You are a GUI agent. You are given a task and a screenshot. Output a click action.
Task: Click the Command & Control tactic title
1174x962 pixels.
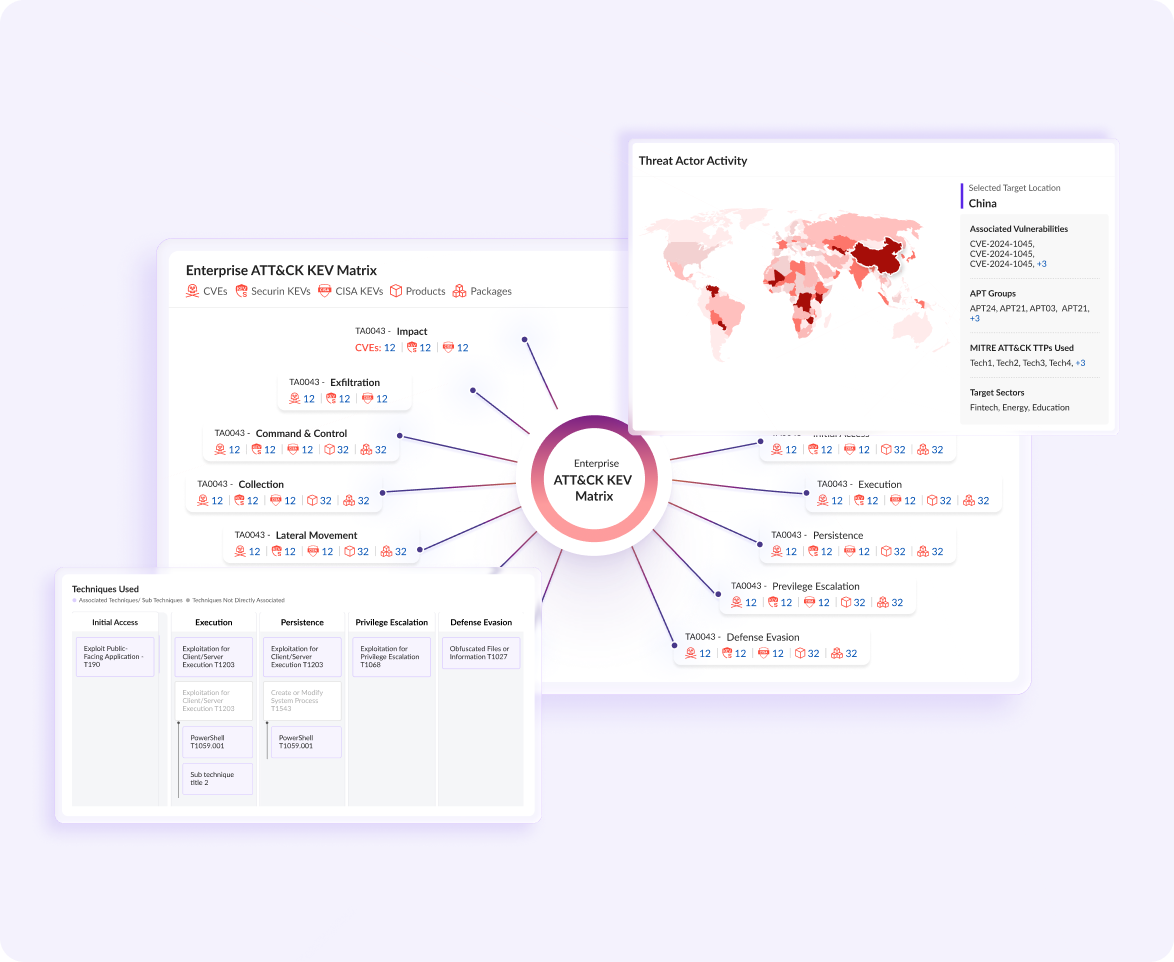pos(301,433)
